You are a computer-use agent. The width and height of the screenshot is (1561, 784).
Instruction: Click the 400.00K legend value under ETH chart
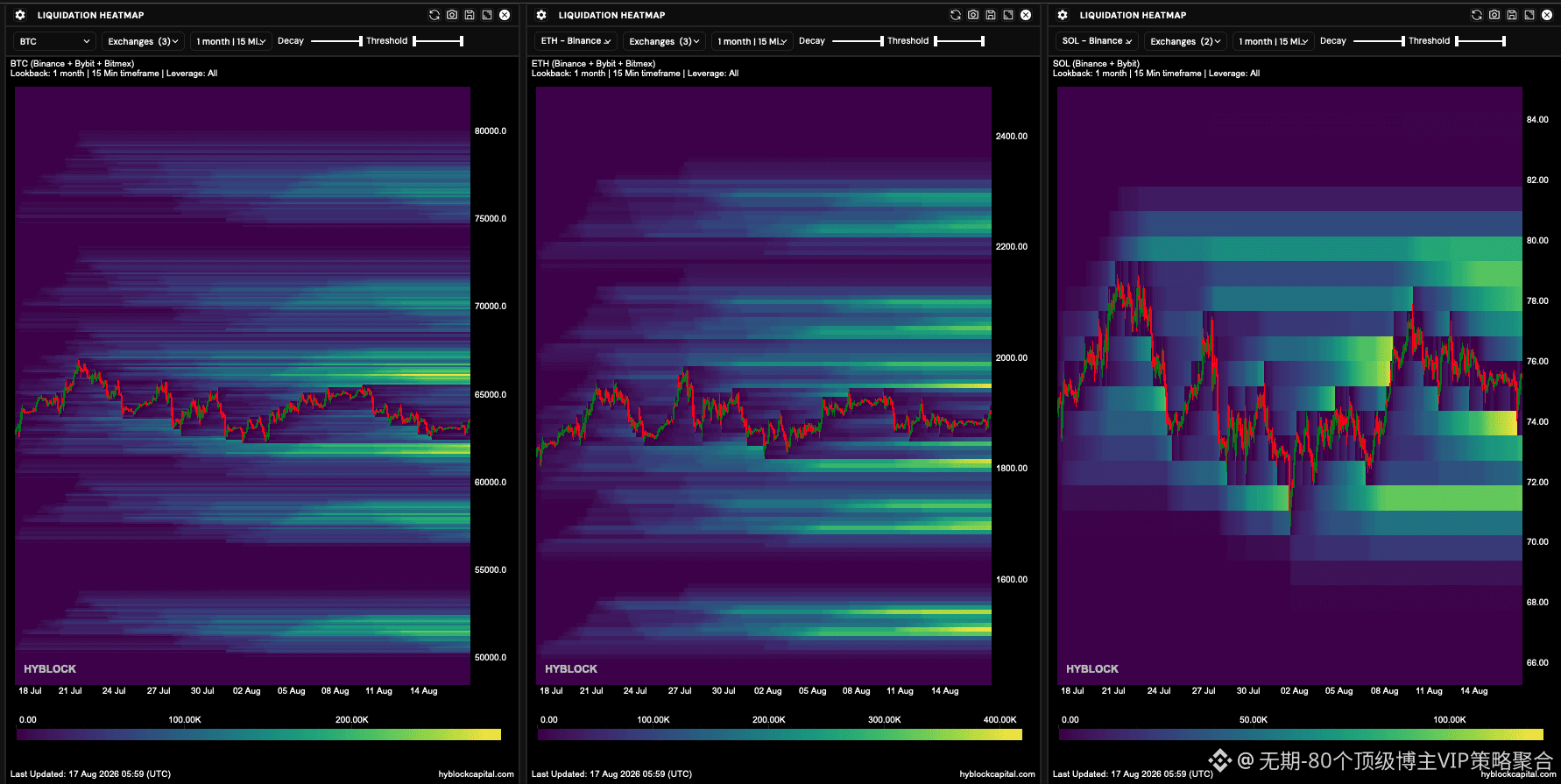pos(999,720)
